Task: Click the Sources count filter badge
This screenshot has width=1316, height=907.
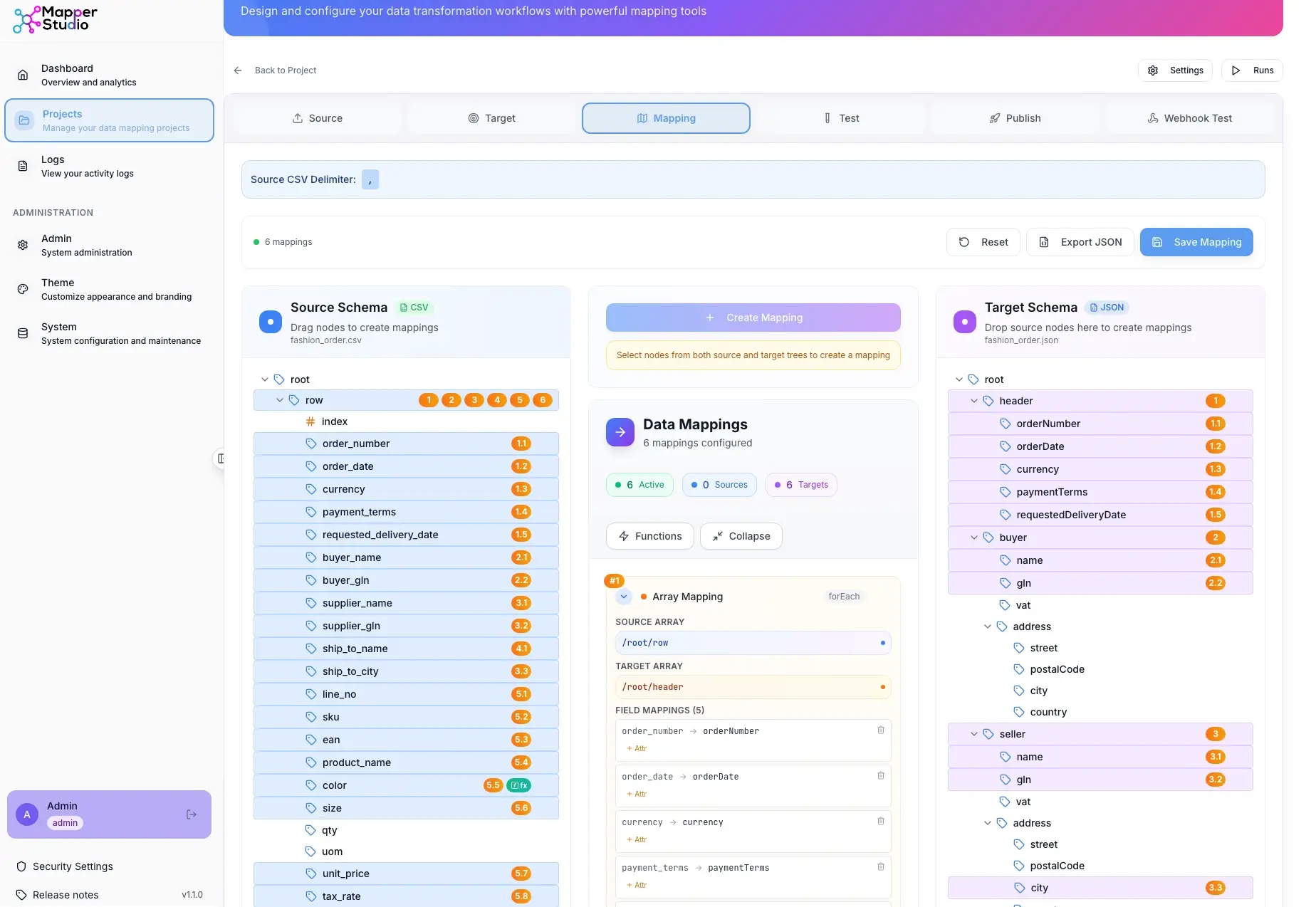Action: pos(719,484)
